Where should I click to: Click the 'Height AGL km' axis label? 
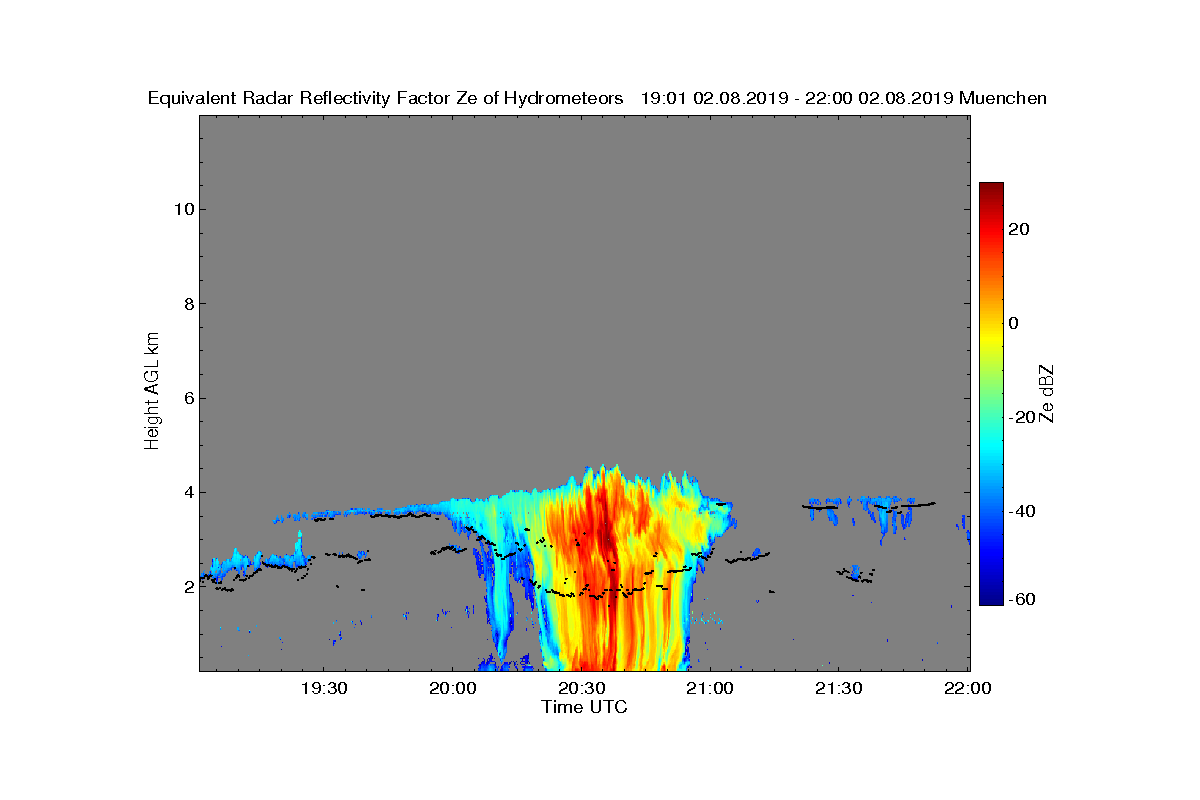click(x=152, y=393)
